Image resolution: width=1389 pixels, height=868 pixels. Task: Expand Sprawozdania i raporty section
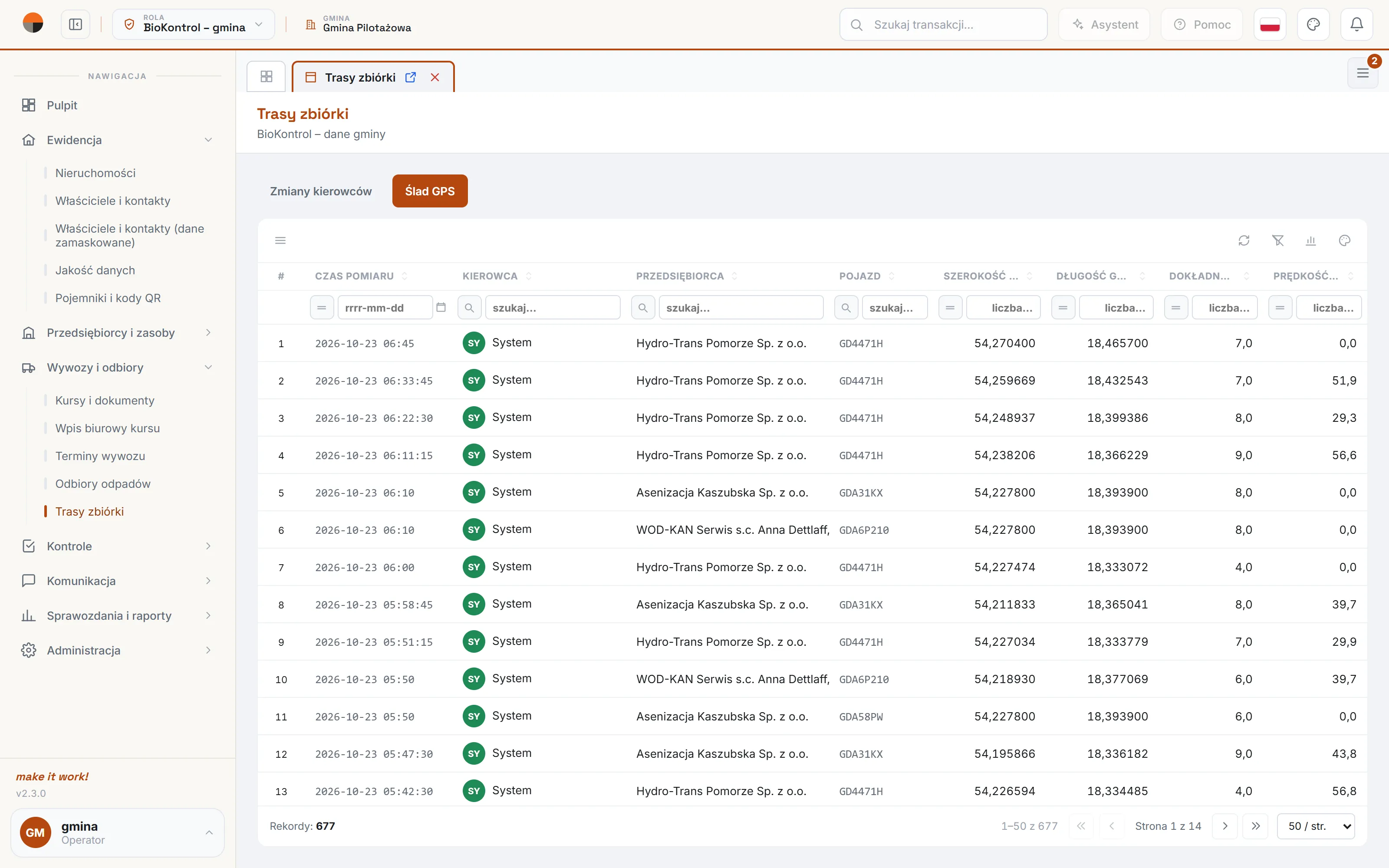coord(118,615)
